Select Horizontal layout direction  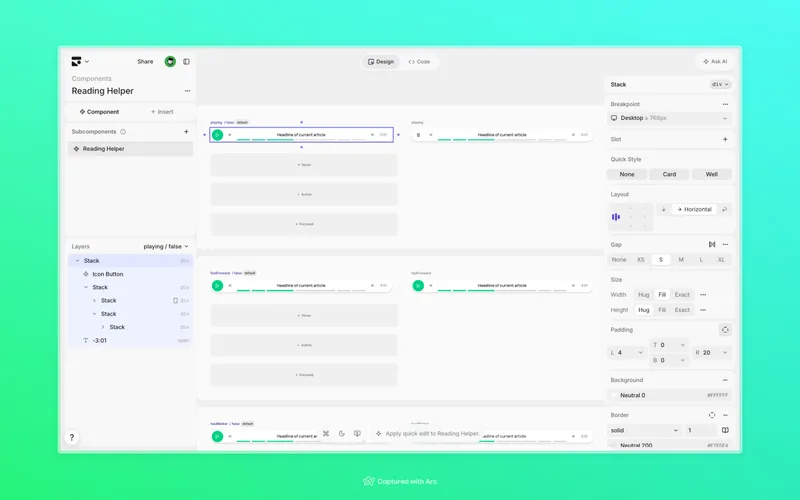tap(694, 209)
